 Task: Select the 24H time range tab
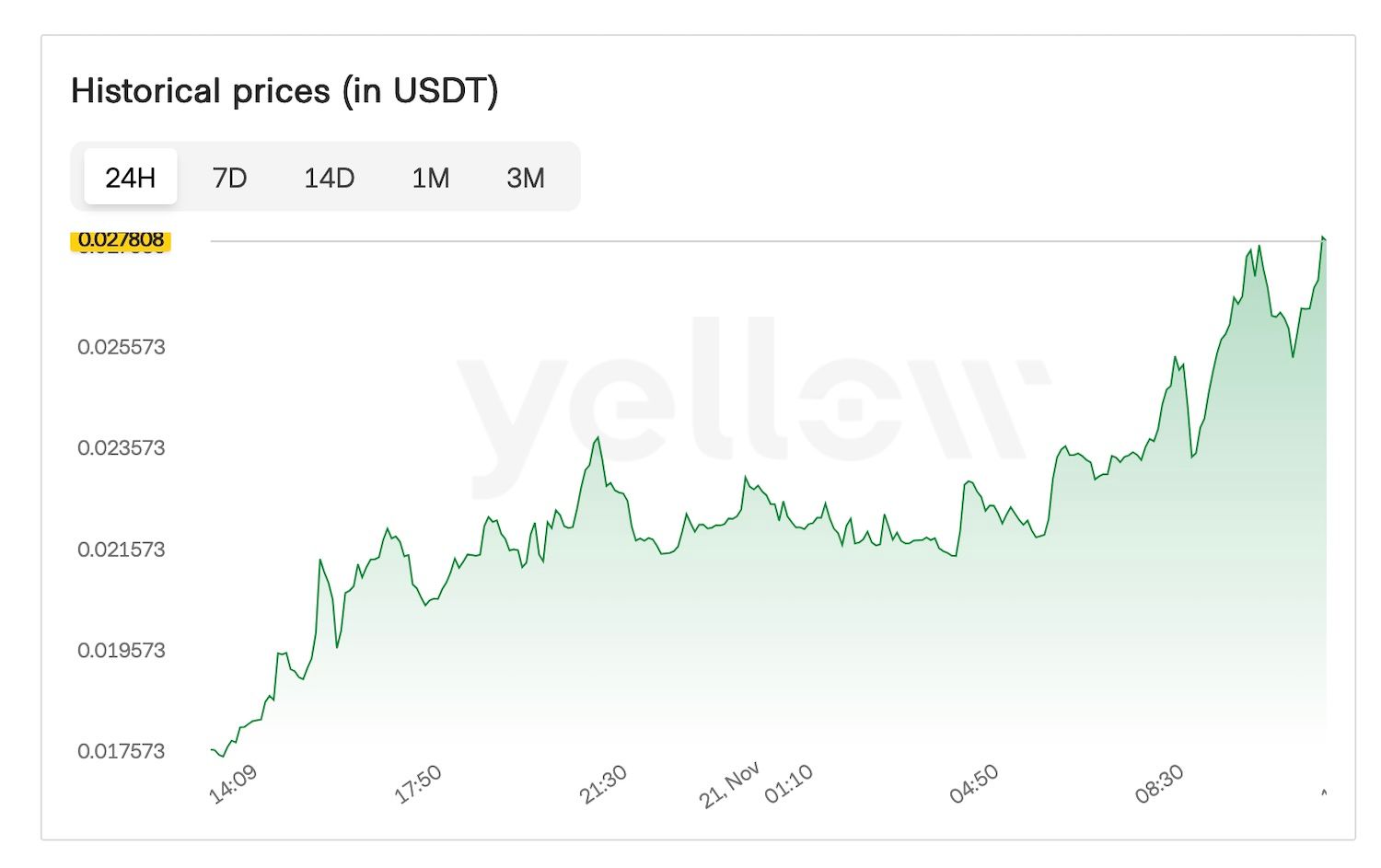coord(131,177)
